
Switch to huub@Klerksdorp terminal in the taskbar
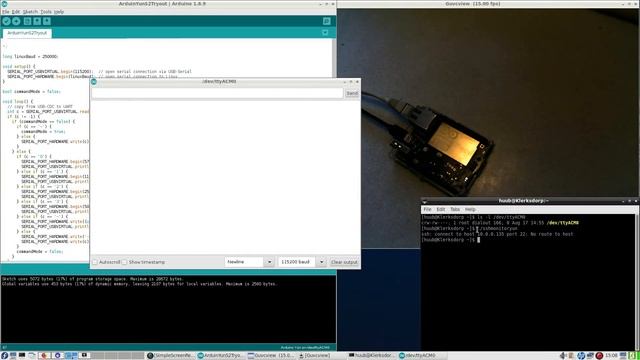tap(371, 356)
